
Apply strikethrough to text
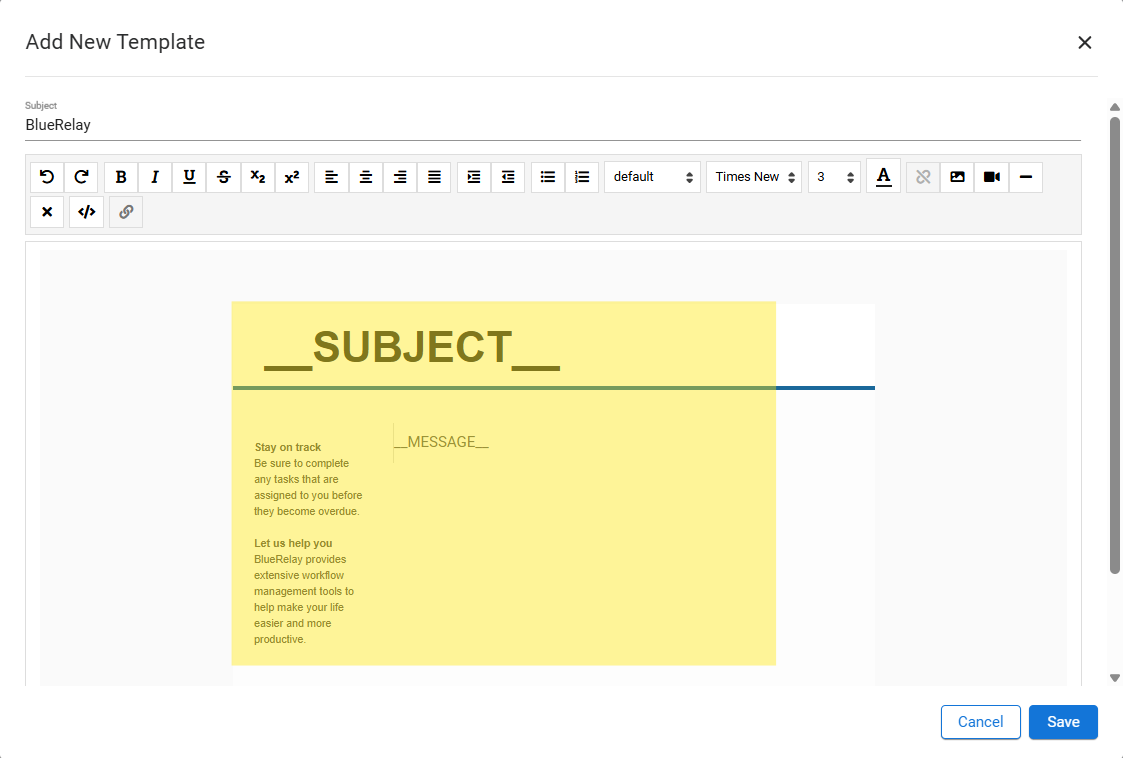point(223,177)
